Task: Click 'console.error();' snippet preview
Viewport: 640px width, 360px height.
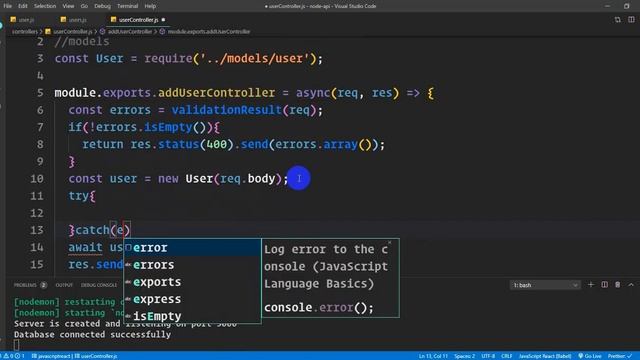Action: coord(319,307)
